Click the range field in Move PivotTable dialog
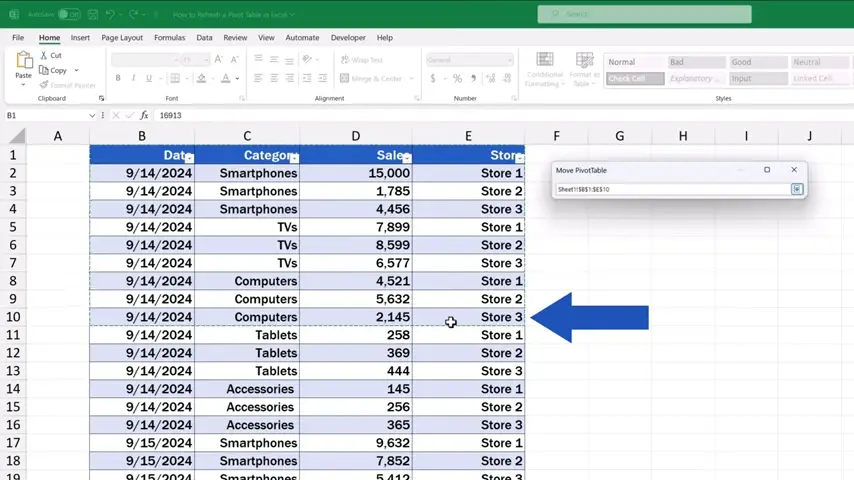854x480 pixels. (x=670, y=189)
